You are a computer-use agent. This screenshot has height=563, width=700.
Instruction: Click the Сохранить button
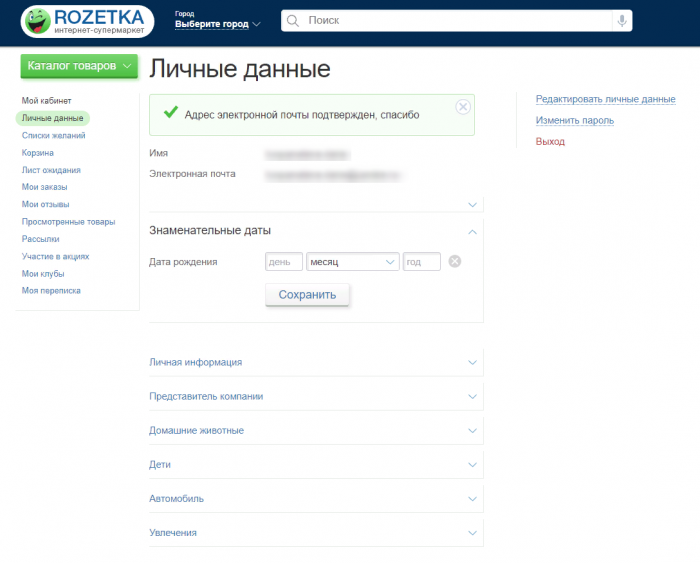coord(307,295)
